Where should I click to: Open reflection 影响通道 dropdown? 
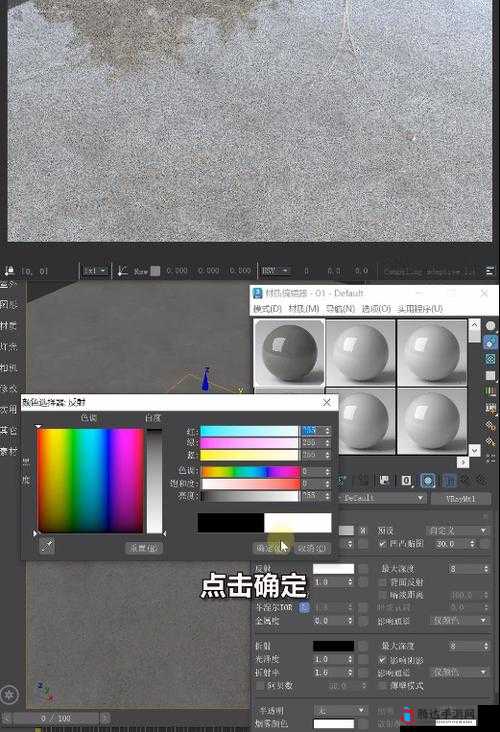[x=459, y=620]
